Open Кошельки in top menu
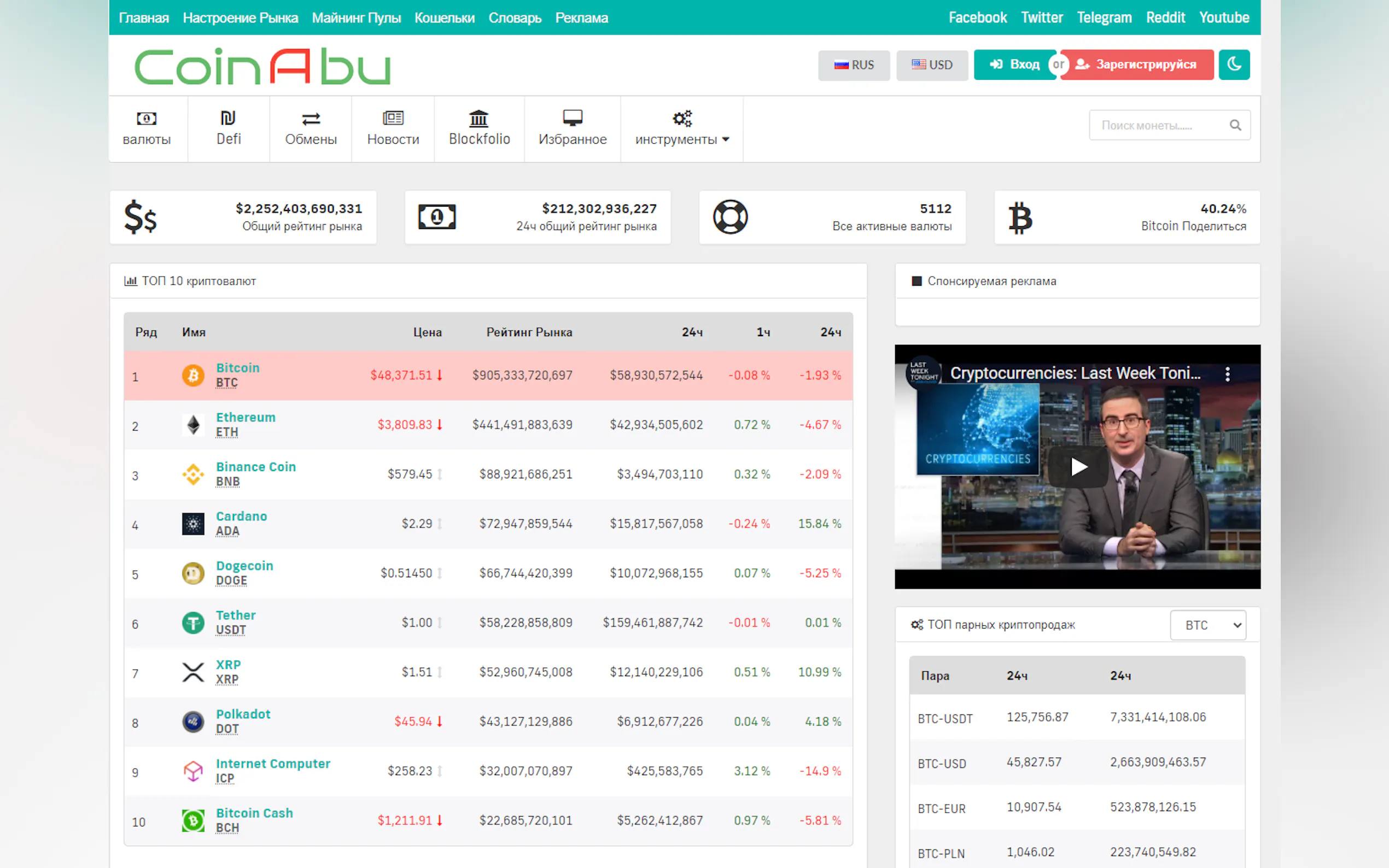This screenshot has height=868, width=1389. (x=444, y=18)
